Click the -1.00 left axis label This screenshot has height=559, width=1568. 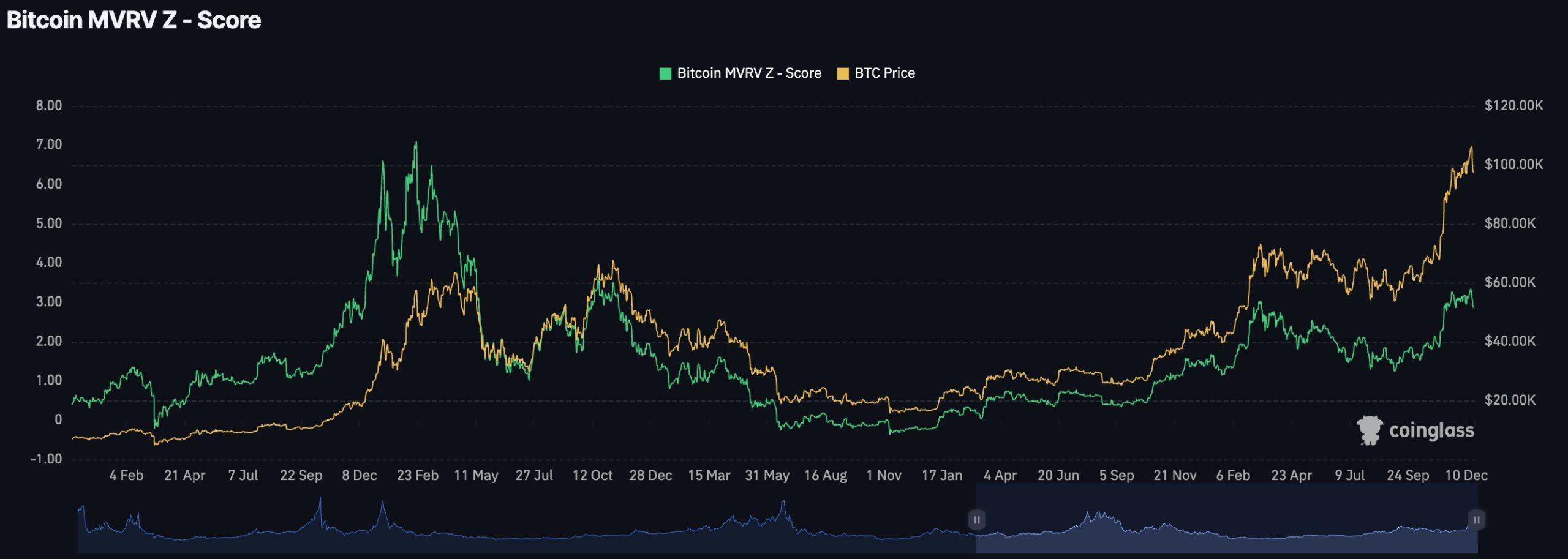coord(47,459)
